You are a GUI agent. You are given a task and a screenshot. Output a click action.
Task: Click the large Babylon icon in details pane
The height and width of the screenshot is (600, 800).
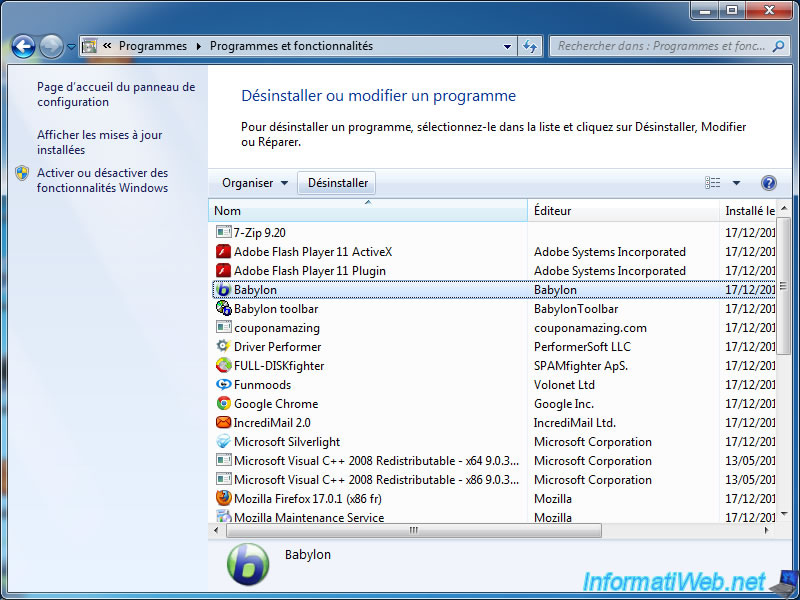click(248, 564)
